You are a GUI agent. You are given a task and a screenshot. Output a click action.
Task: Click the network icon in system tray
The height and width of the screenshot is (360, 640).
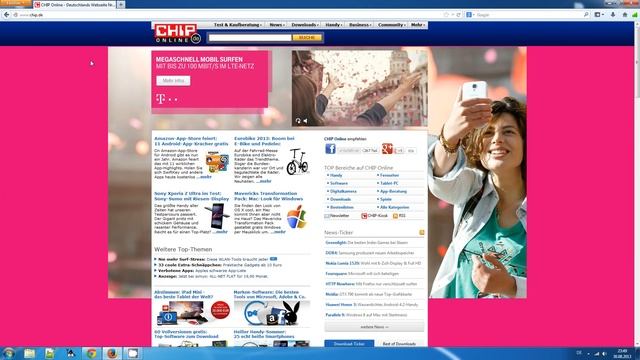click(597, 353)
